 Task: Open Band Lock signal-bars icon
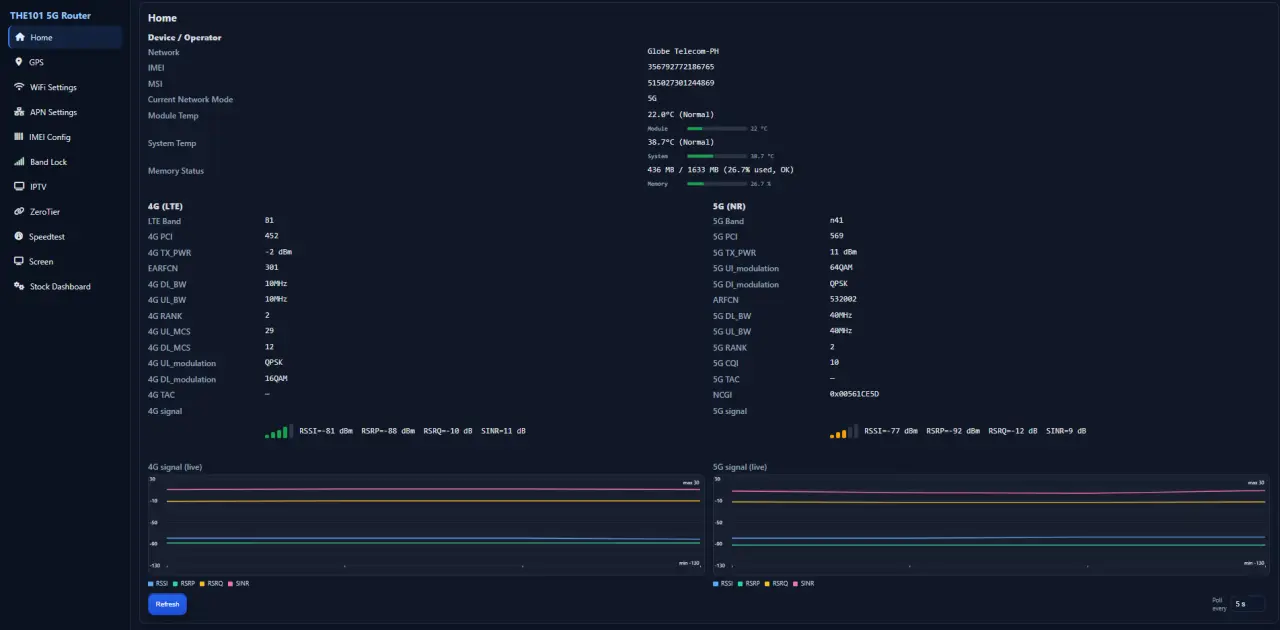(x=19, y=162)
